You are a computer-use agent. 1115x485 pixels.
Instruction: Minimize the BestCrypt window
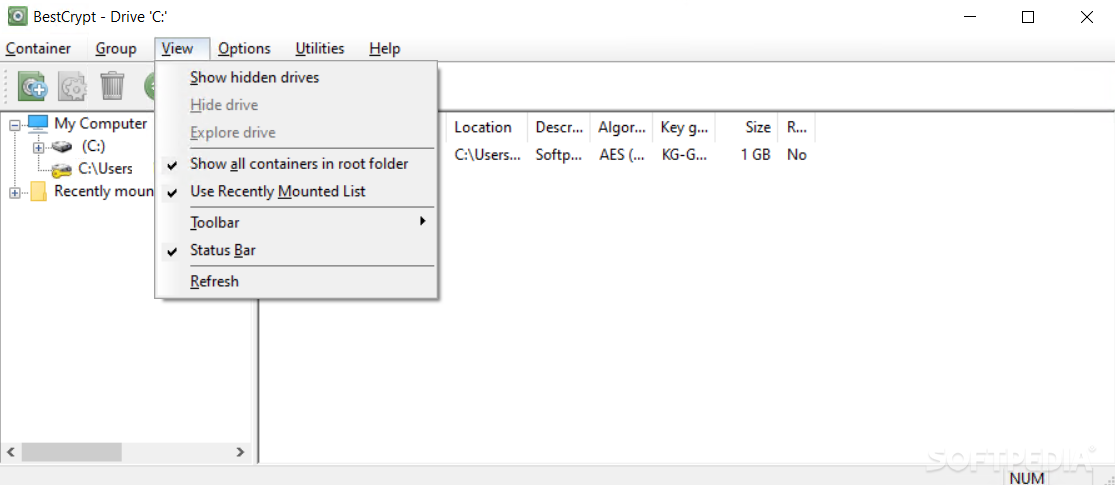[x=969, y=18]
